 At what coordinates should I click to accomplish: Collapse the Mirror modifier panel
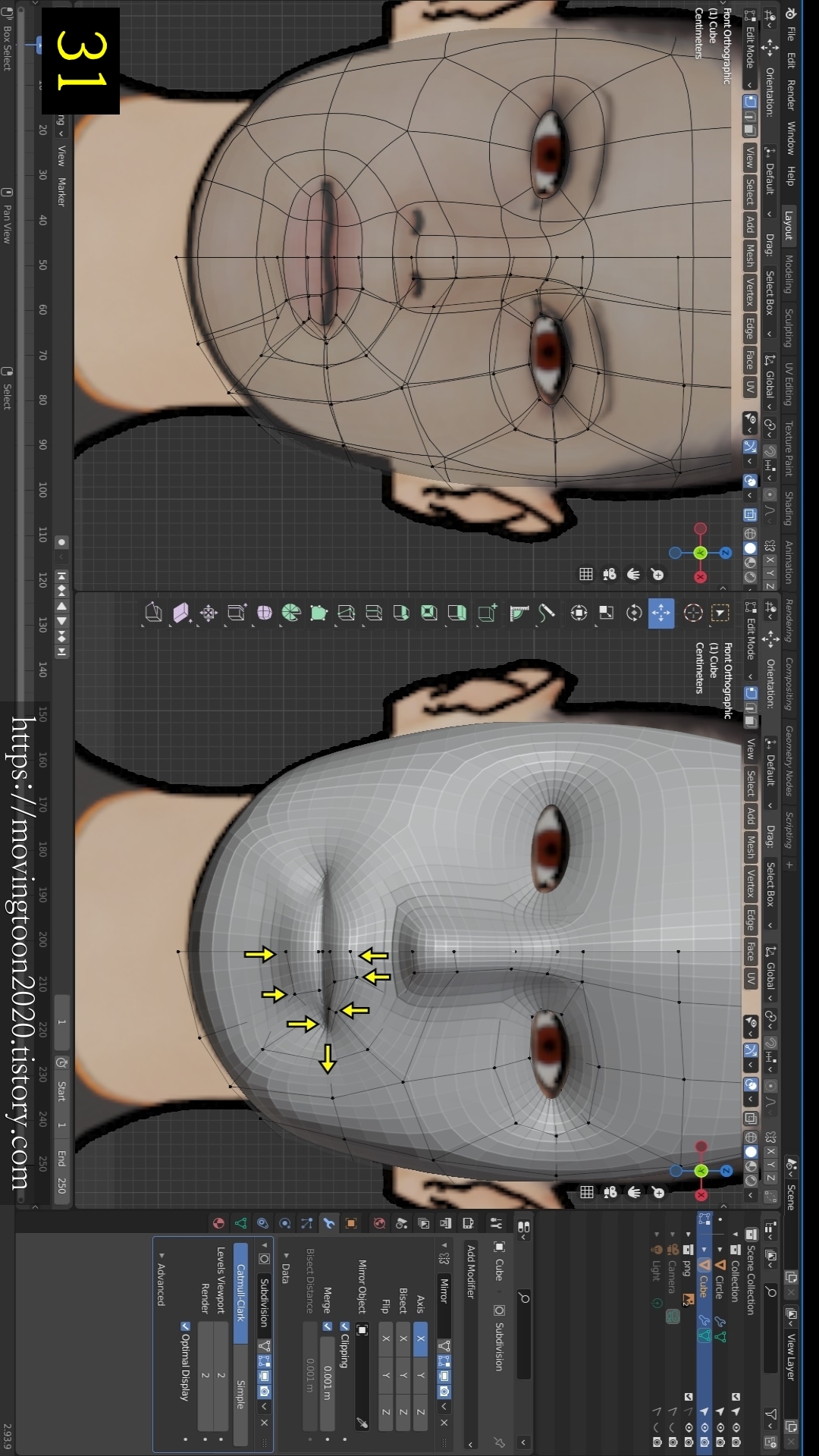coord(444,1245)
